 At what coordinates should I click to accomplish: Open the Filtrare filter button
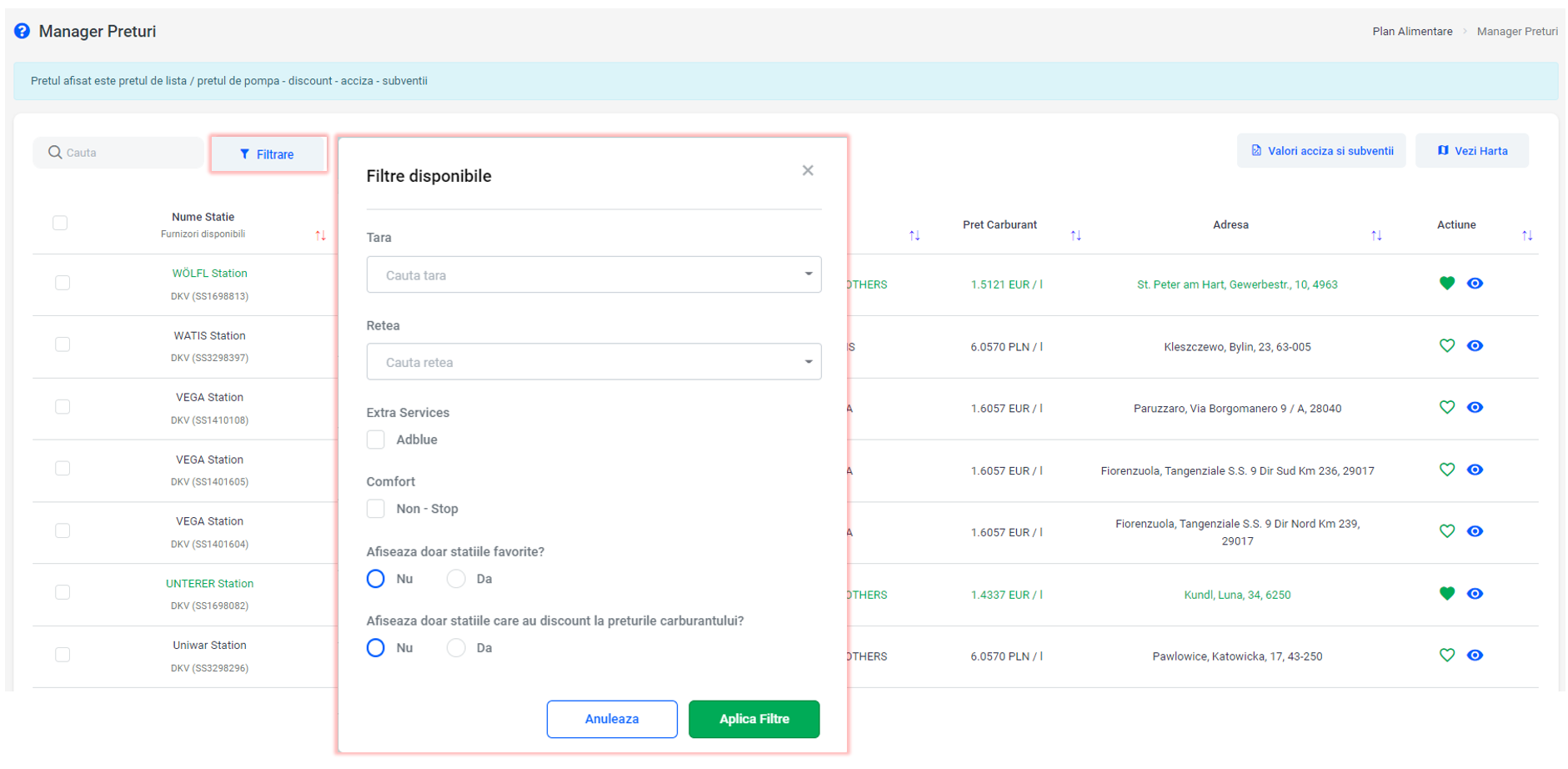tap(268, 154)
